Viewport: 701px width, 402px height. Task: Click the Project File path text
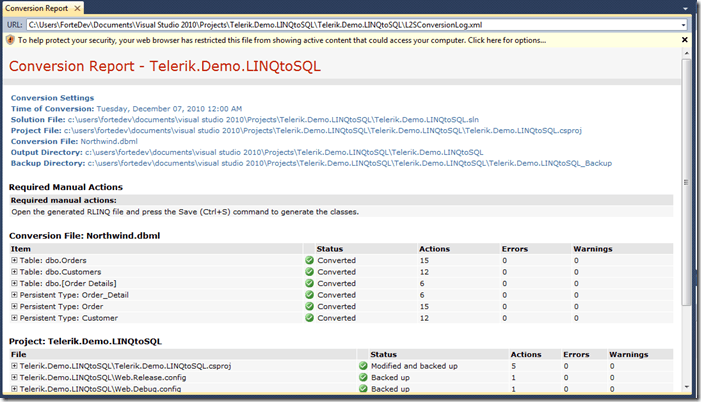tap(323, 131)
